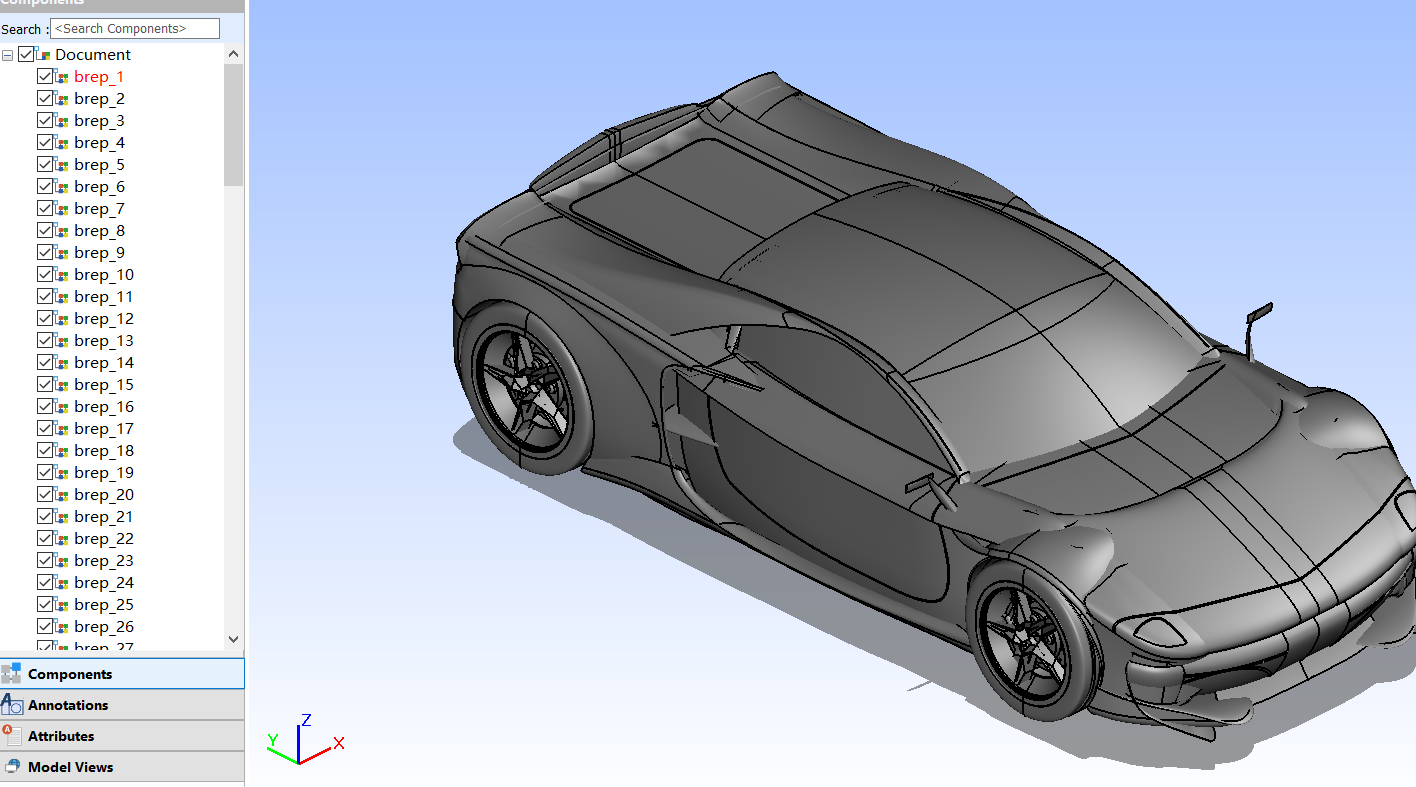Click the component icon beside brep_15
The image size is (1416, 787).
tap(62, 384)
